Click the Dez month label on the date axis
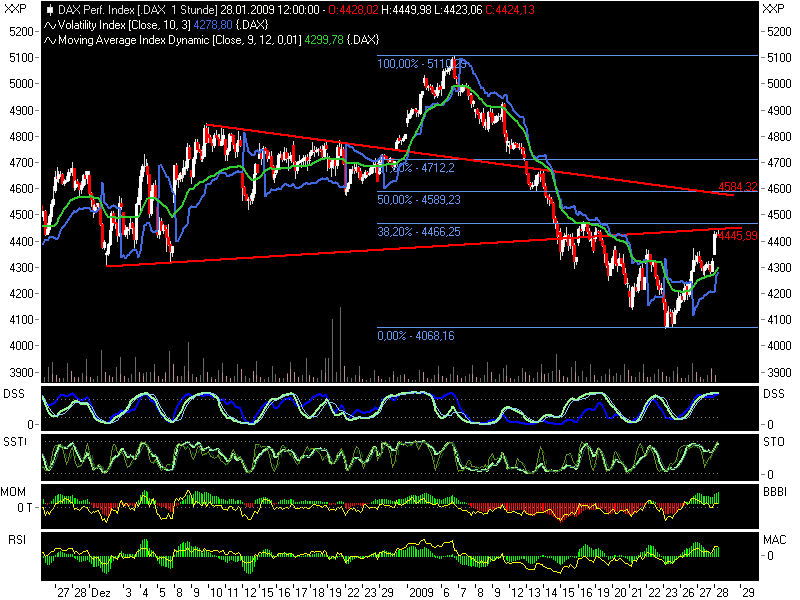 101,592
